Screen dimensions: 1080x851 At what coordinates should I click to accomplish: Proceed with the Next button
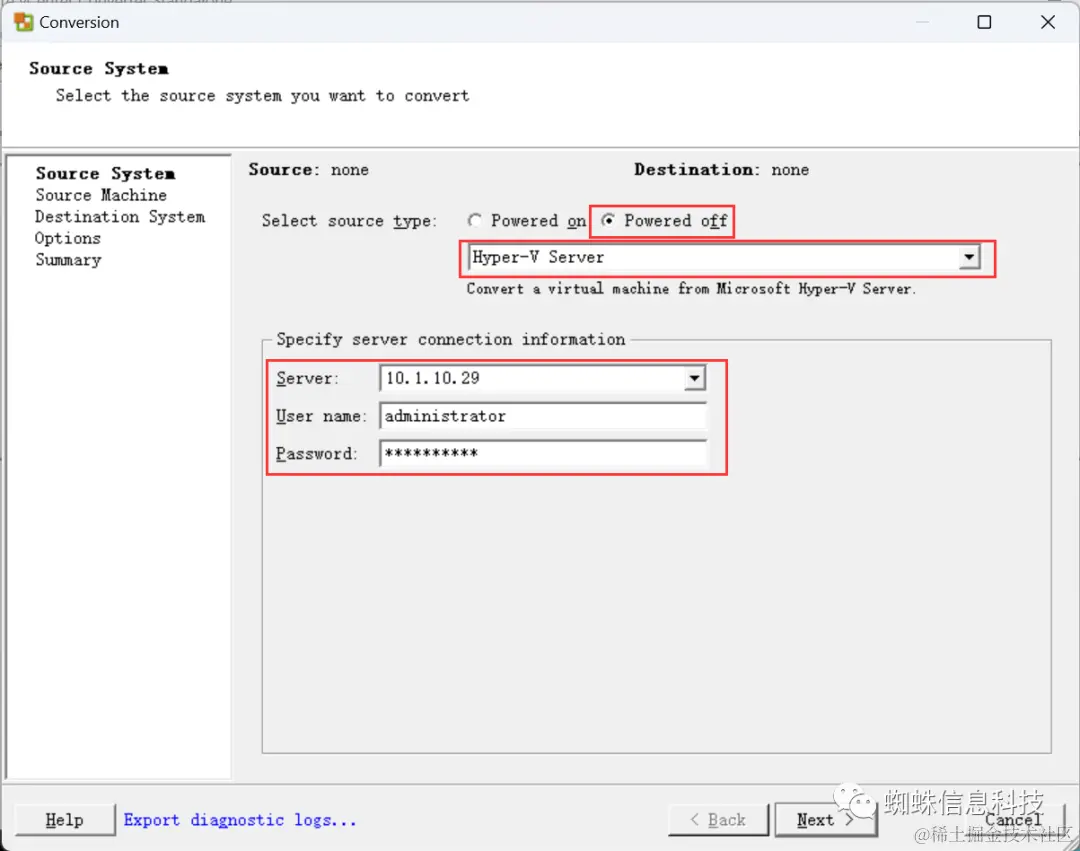coord(825,820)
